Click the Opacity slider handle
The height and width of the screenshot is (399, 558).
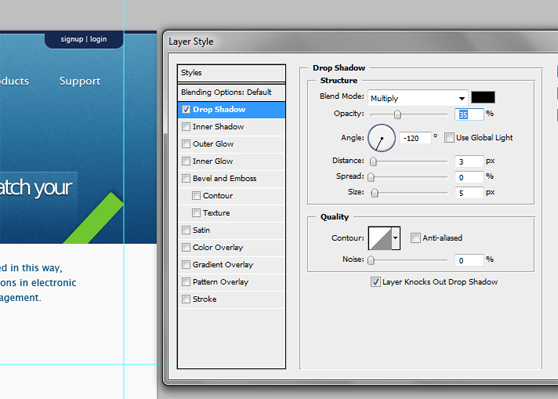398,115
